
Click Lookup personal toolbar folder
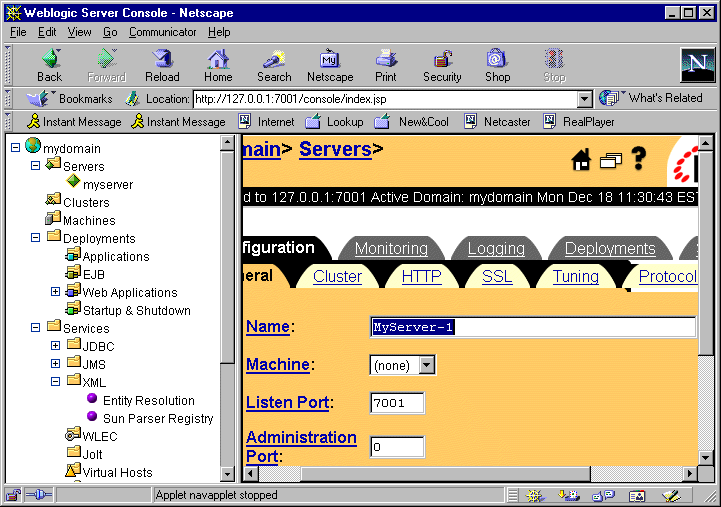334,121
